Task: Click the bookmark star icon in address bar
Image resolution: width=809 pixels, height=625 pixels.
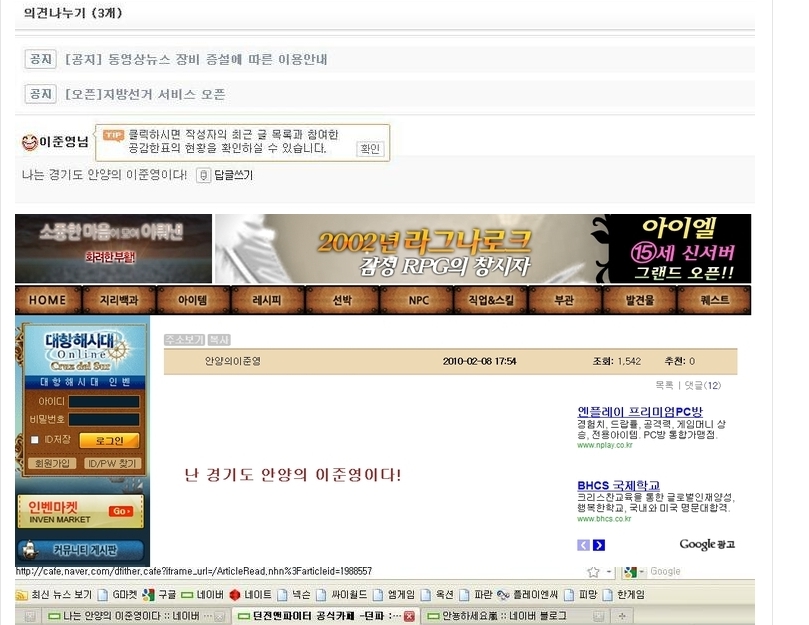Action: point(593,572)
